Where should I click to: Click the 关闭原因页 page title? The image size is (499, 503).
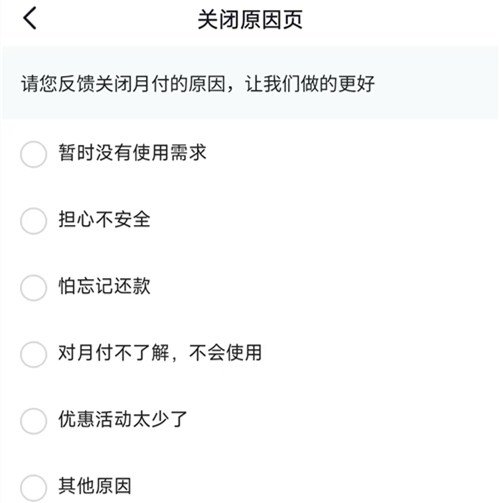pos(250,19)
